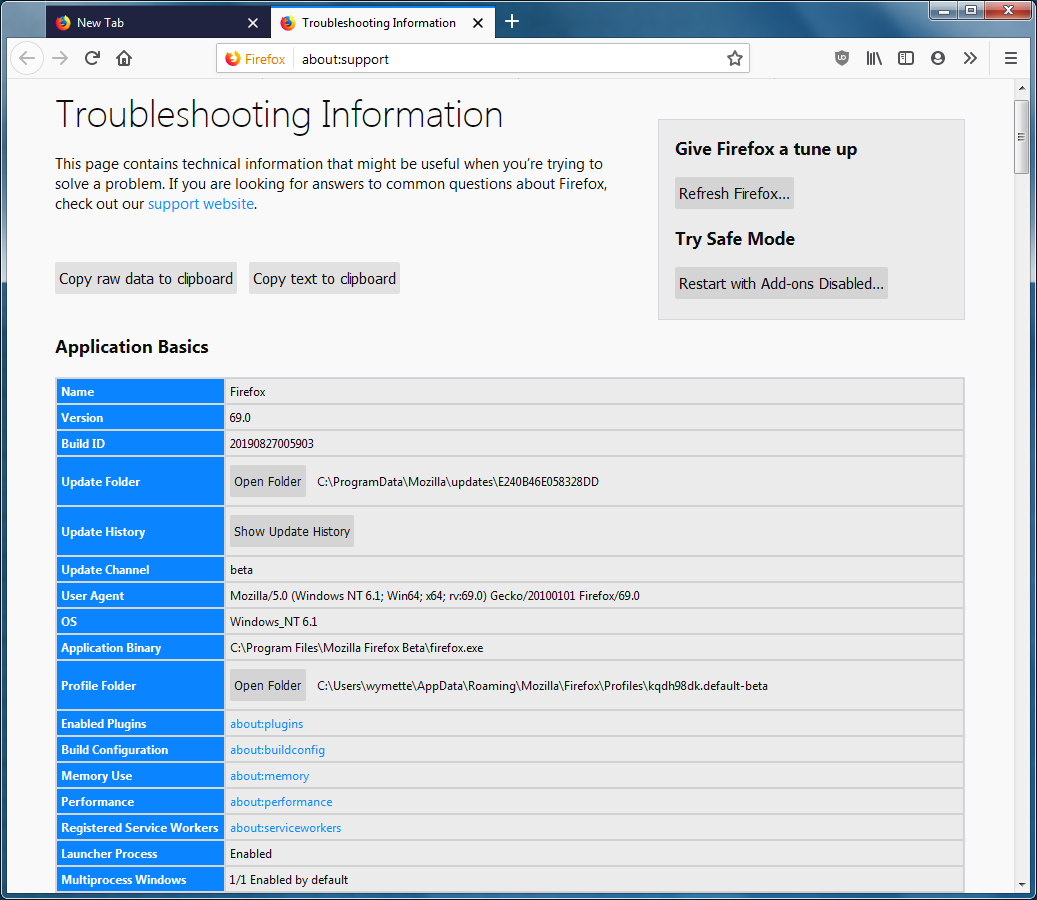1037x900 pixels.
Task: Open the Firefox home page
Action: point(124,59)
